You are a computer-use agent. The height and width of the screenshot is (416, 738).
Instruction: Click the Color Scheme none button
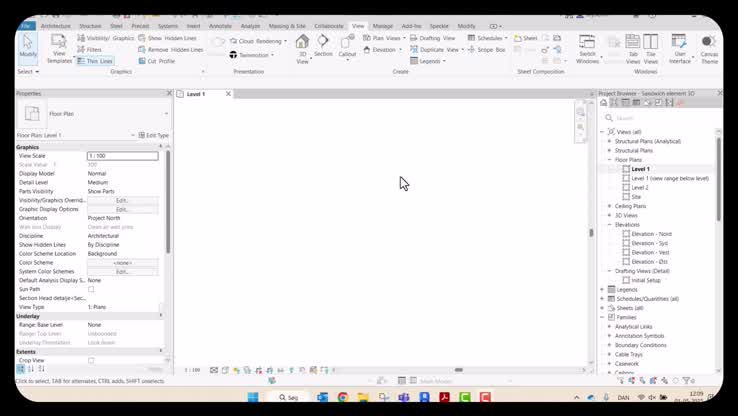(122, 263)
